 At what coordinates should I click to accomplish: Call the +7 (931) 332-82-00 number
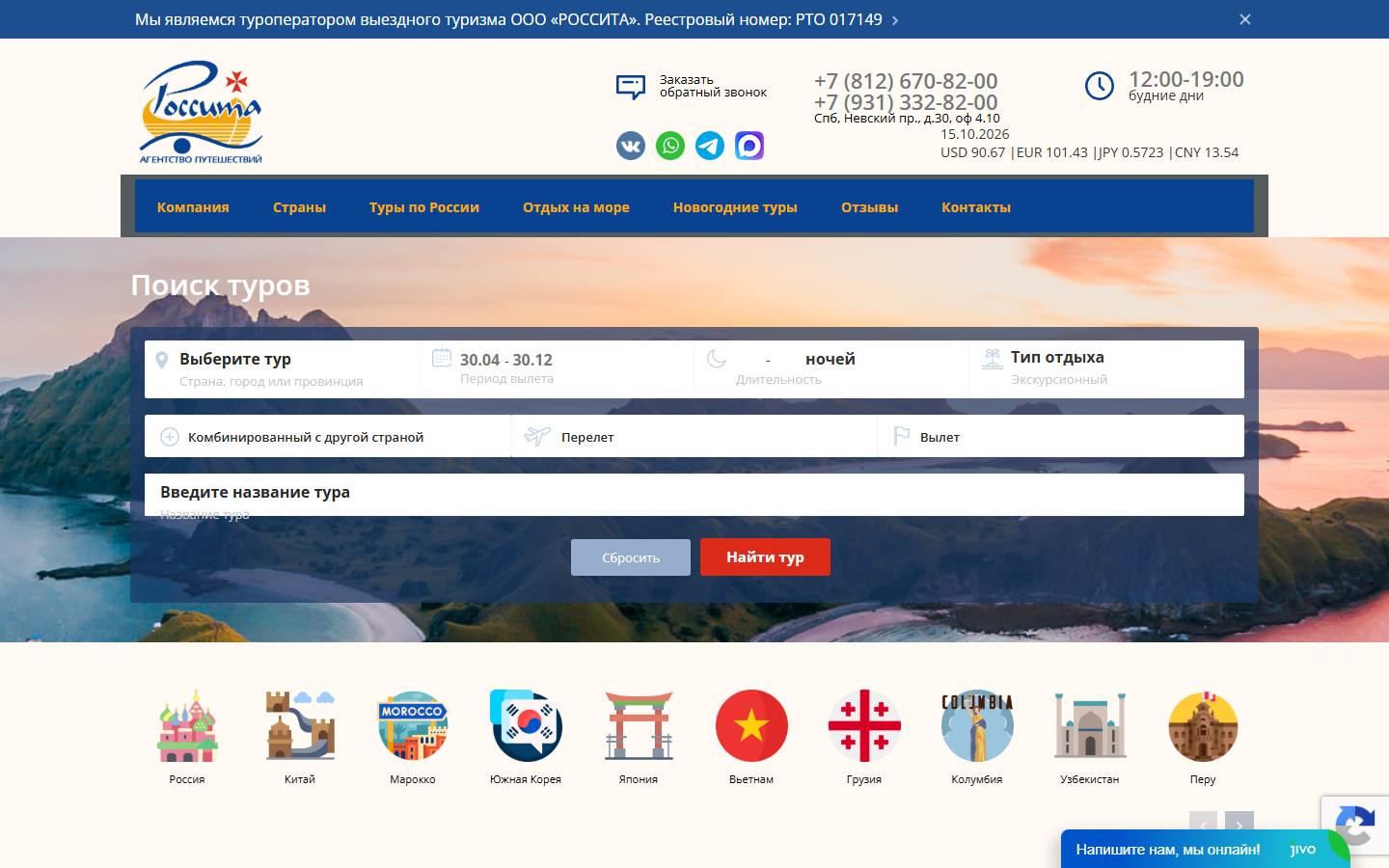point(906,102)
